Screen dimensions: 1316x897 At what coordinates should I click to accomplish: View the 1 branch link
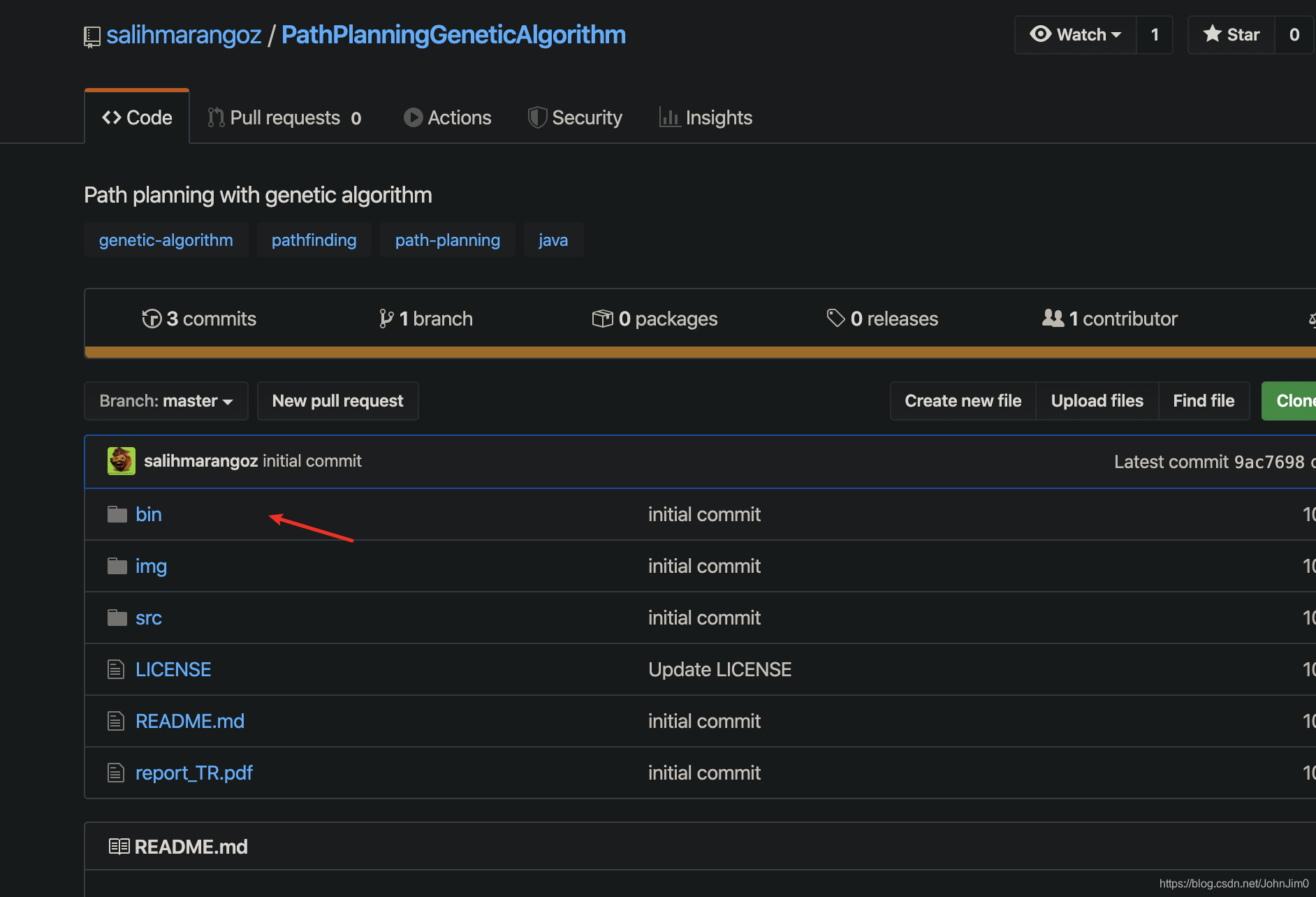(425, 319)
